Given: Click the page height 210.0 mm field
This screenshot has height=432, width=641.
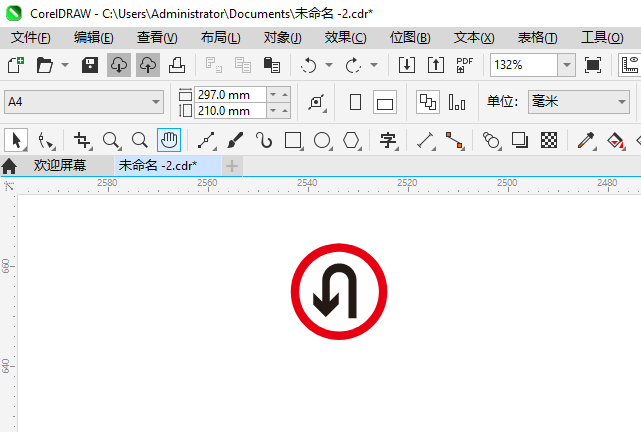Looking at the screenshot, I should point(231,111).
